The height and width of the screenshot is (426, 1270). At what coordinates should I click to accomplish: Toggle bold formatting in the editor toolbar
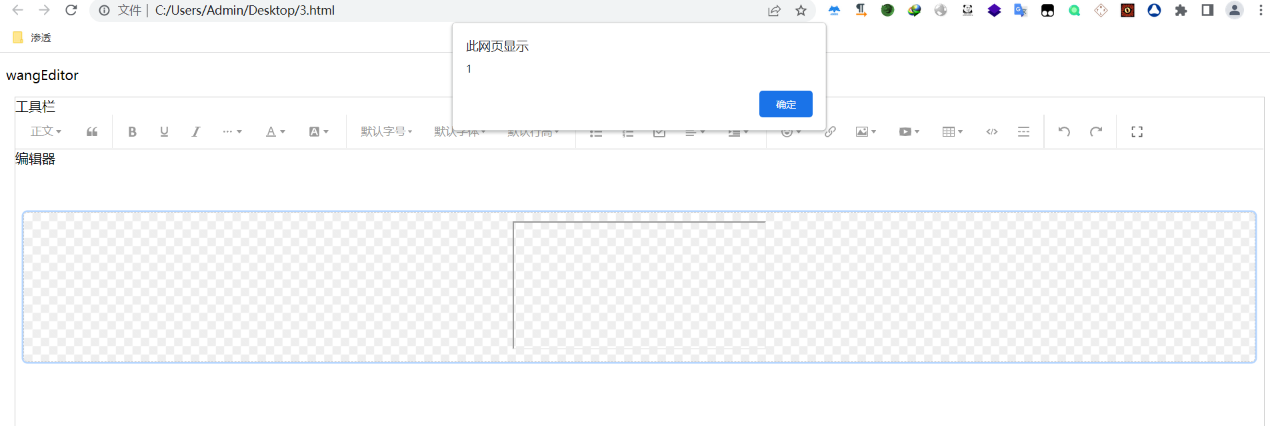(x=132, y=131)
